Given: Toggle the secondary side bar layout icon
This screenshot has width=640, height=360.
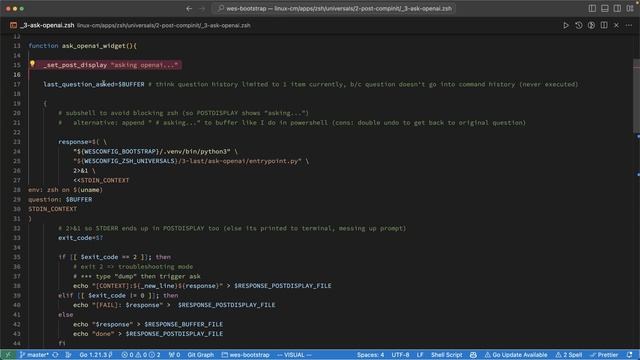Looking at the screenshot, I should click(618, 8).
